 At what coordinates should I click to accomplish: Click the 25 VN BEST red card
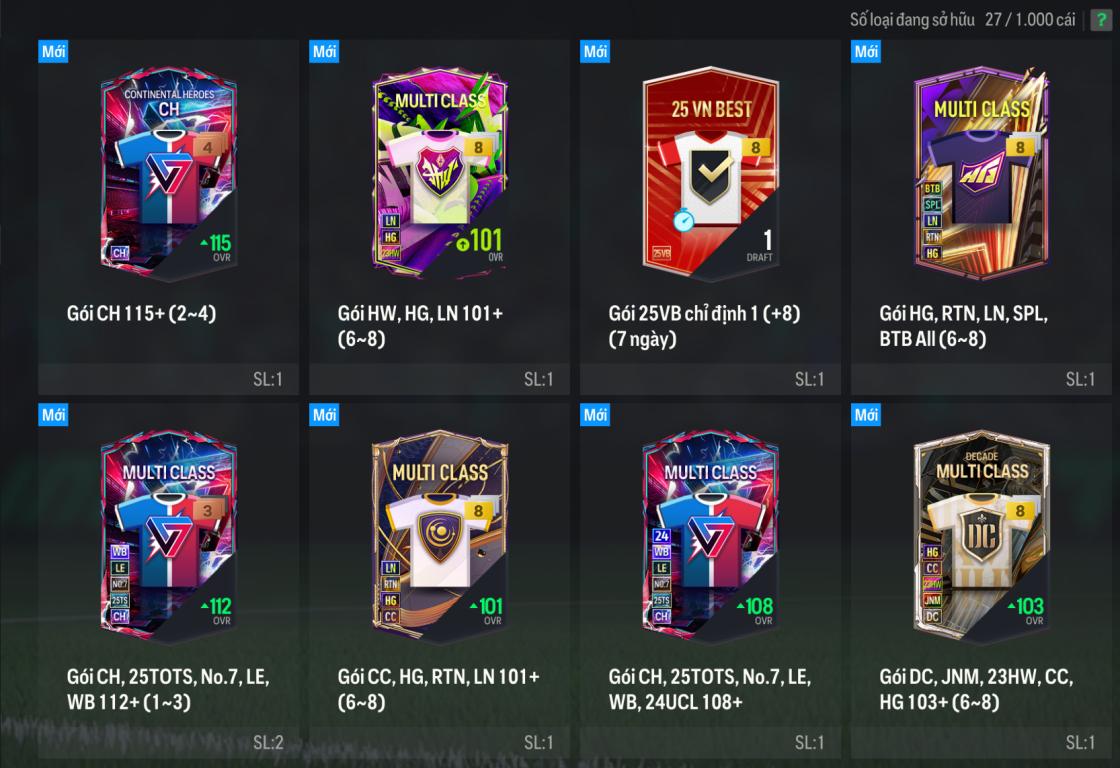pyautogui.click(x=710, y=172)
